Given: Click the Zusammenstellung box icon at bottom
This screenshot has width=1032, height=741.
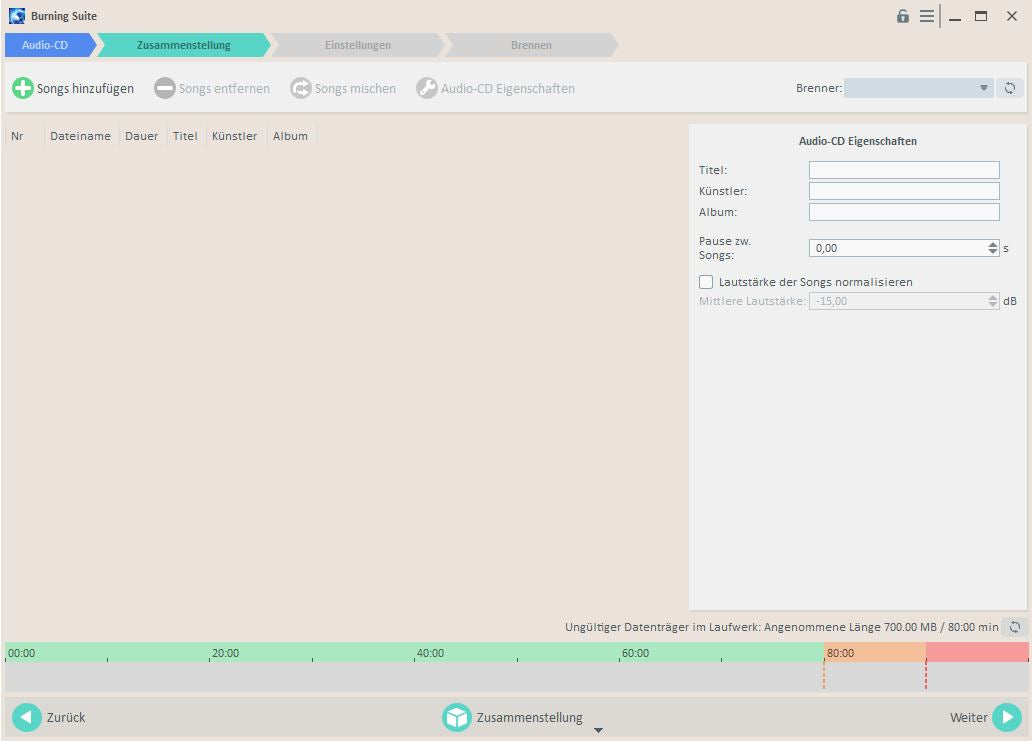Looking at the screenshot, I should [457, 717].
